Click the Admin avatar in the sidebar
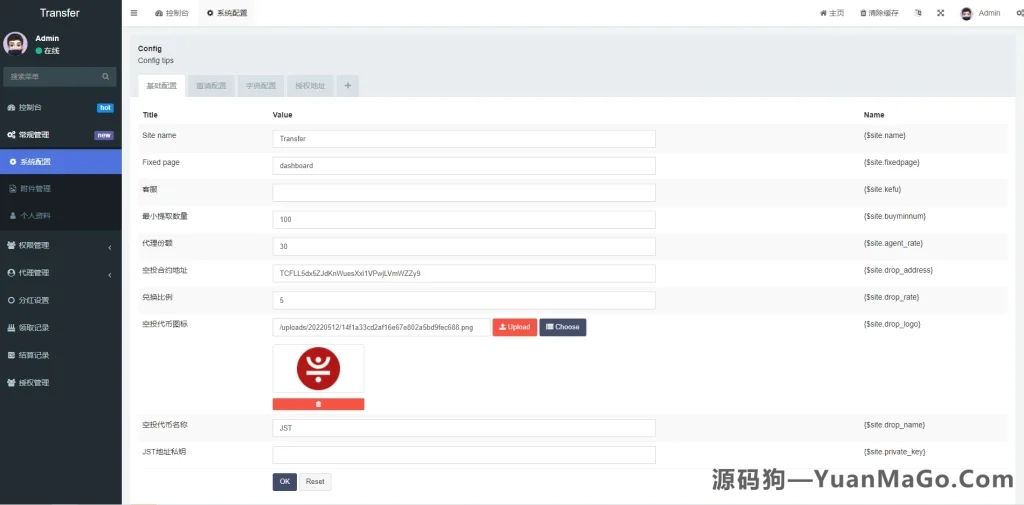Image resolution: width=1024 pixels, height=505 pixels. (x=15, y=44)
